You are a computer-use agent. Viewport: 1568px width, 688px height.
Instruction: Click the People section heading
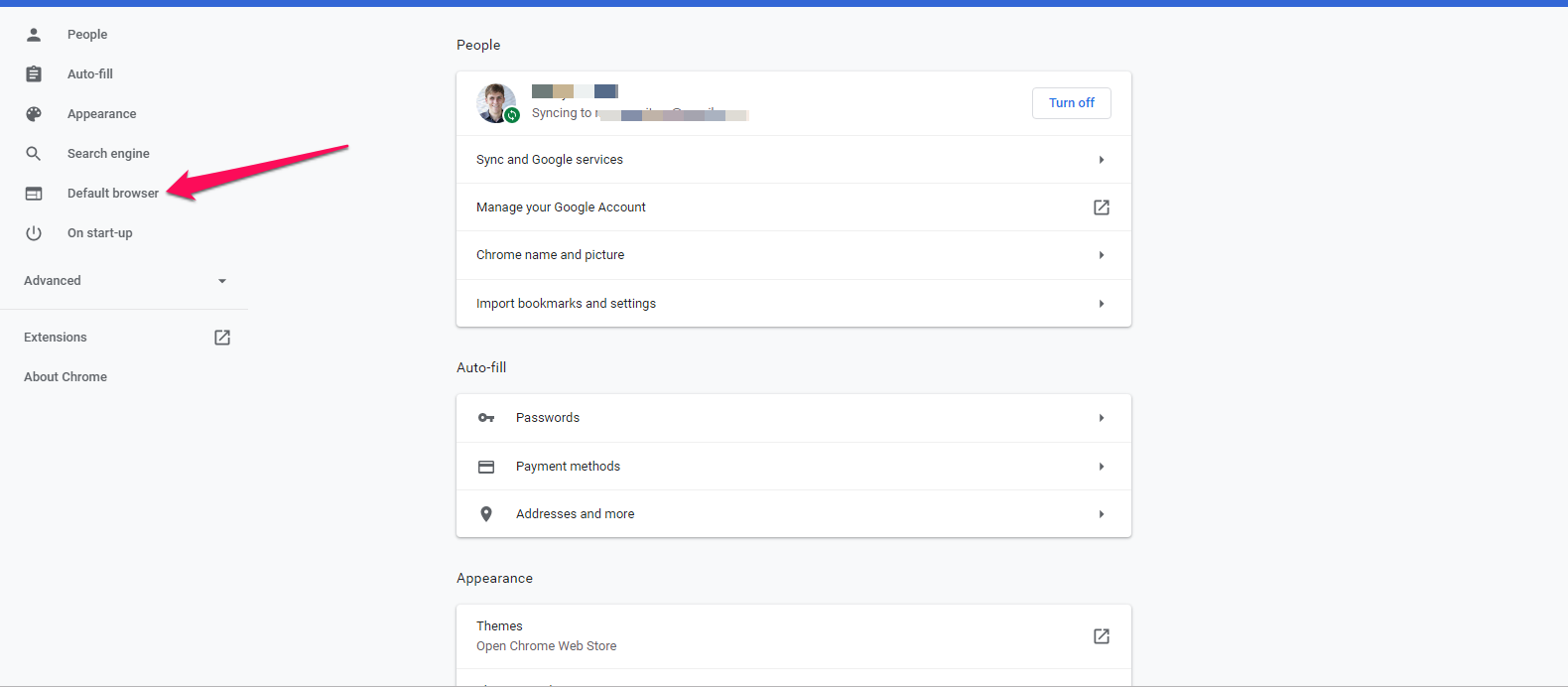[478, 45]
